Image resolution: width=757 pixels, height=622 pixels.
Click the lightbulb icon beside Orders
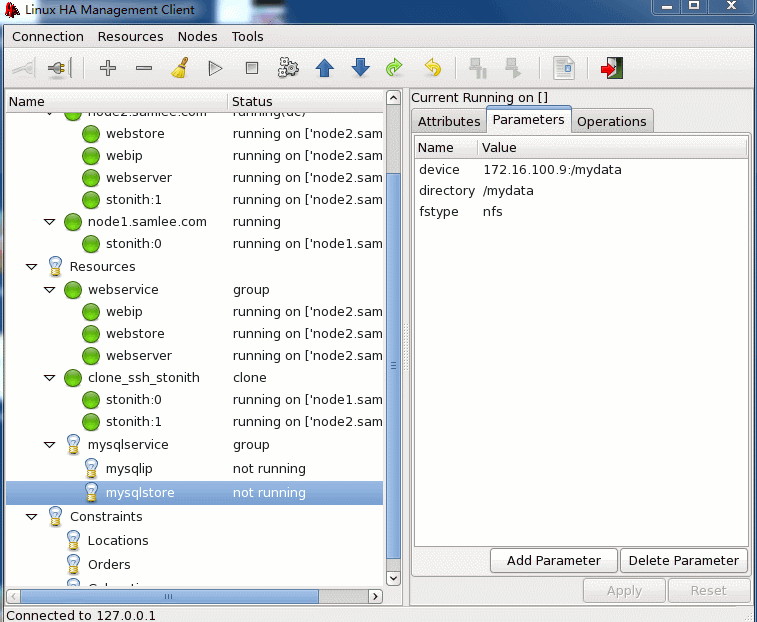pyautogui.click(x=73, y=565)
